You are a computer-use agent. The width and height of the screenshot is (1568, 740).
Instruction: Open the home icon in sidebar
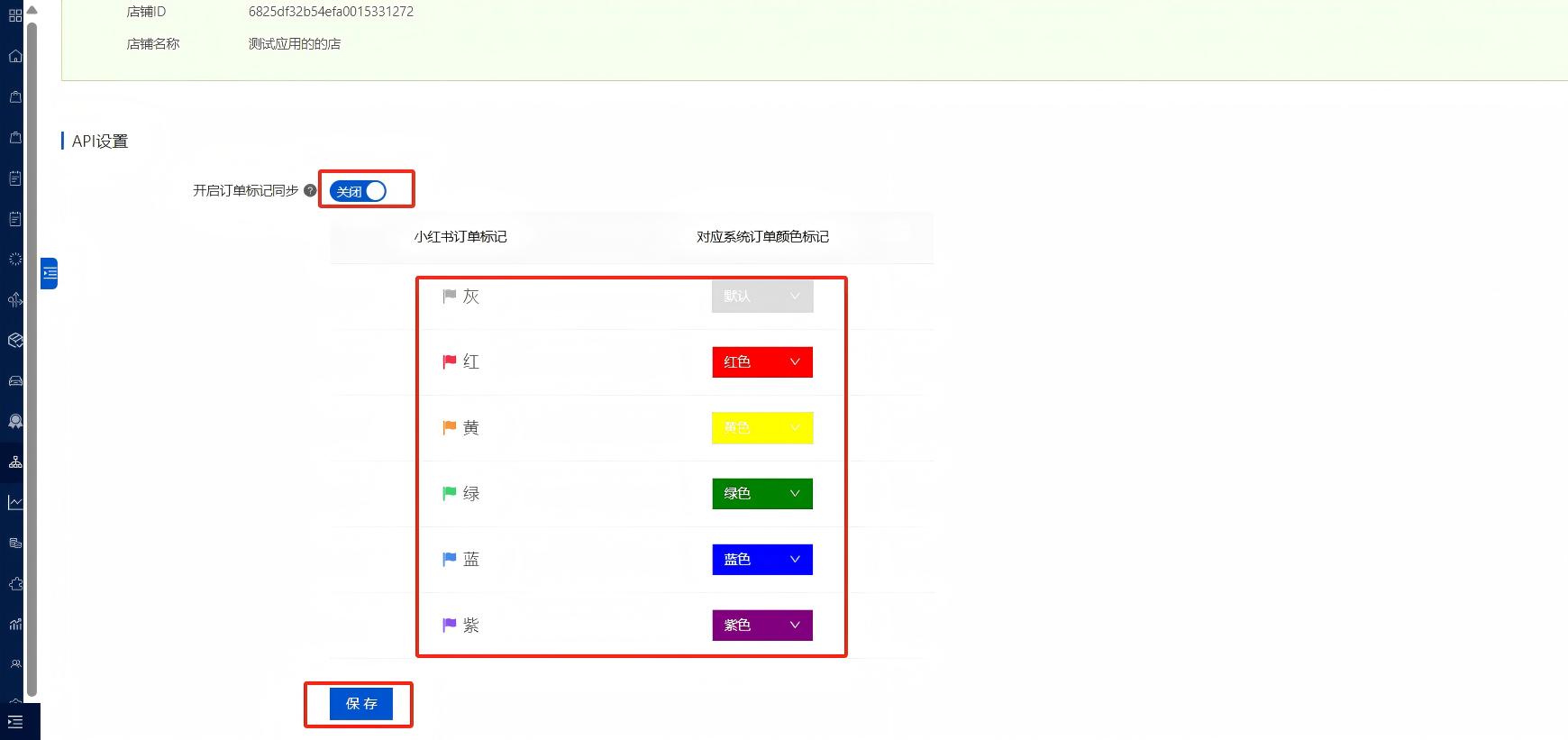pos(15,56)
